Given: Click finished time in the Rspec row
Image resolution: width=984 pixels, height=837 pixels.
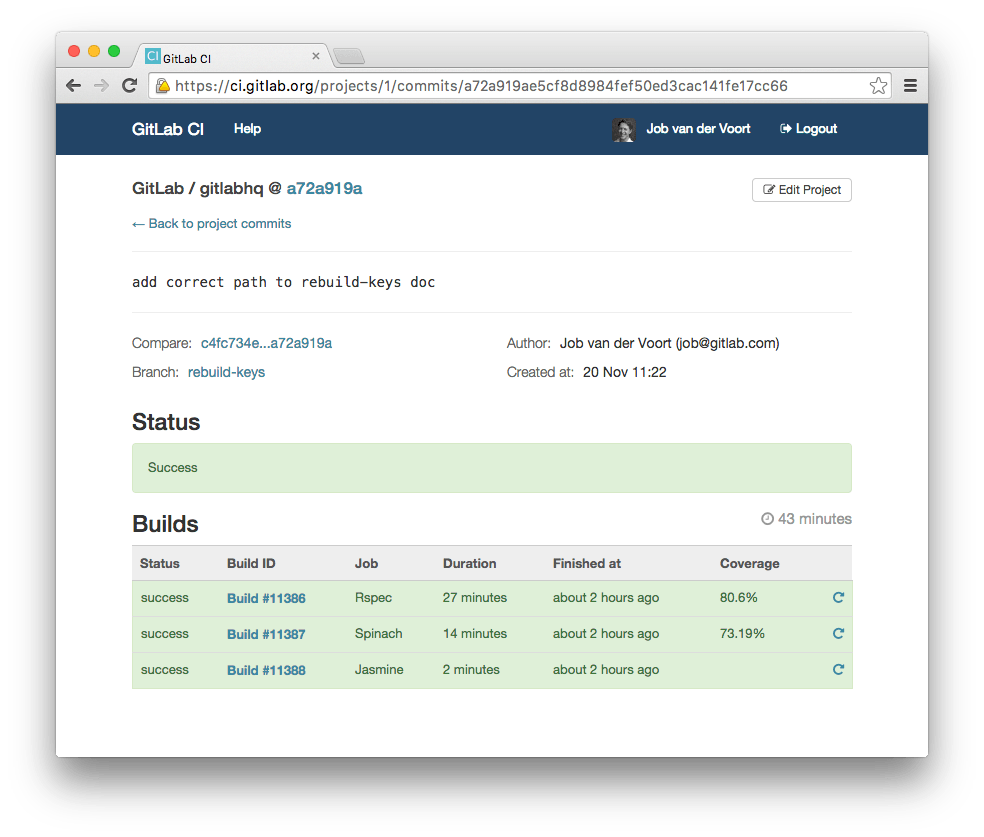Looking at the screenshot, I should coord(606,597).
